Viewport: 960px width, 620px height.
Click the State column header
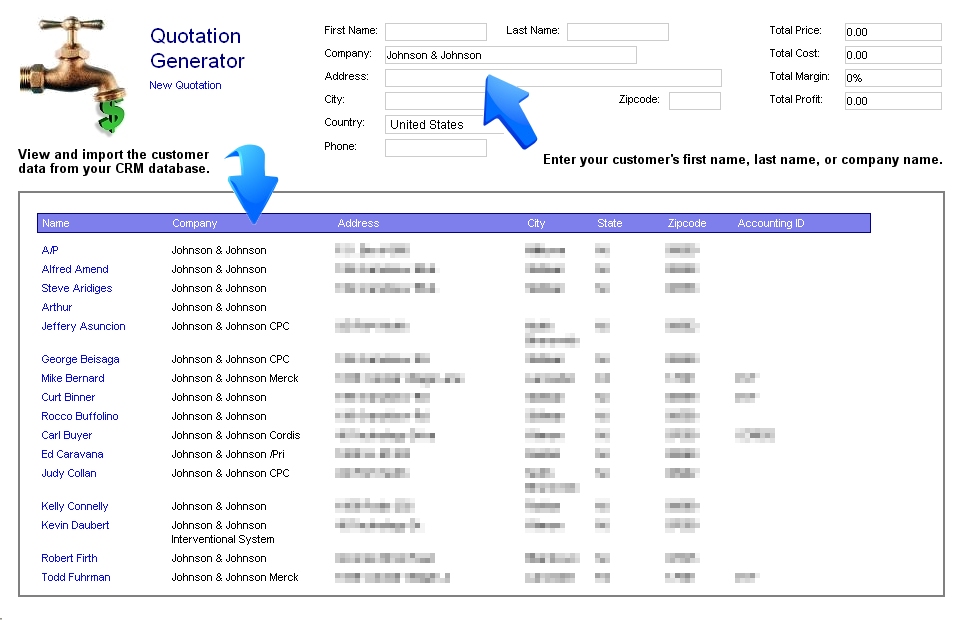click(x=609, y=223)
